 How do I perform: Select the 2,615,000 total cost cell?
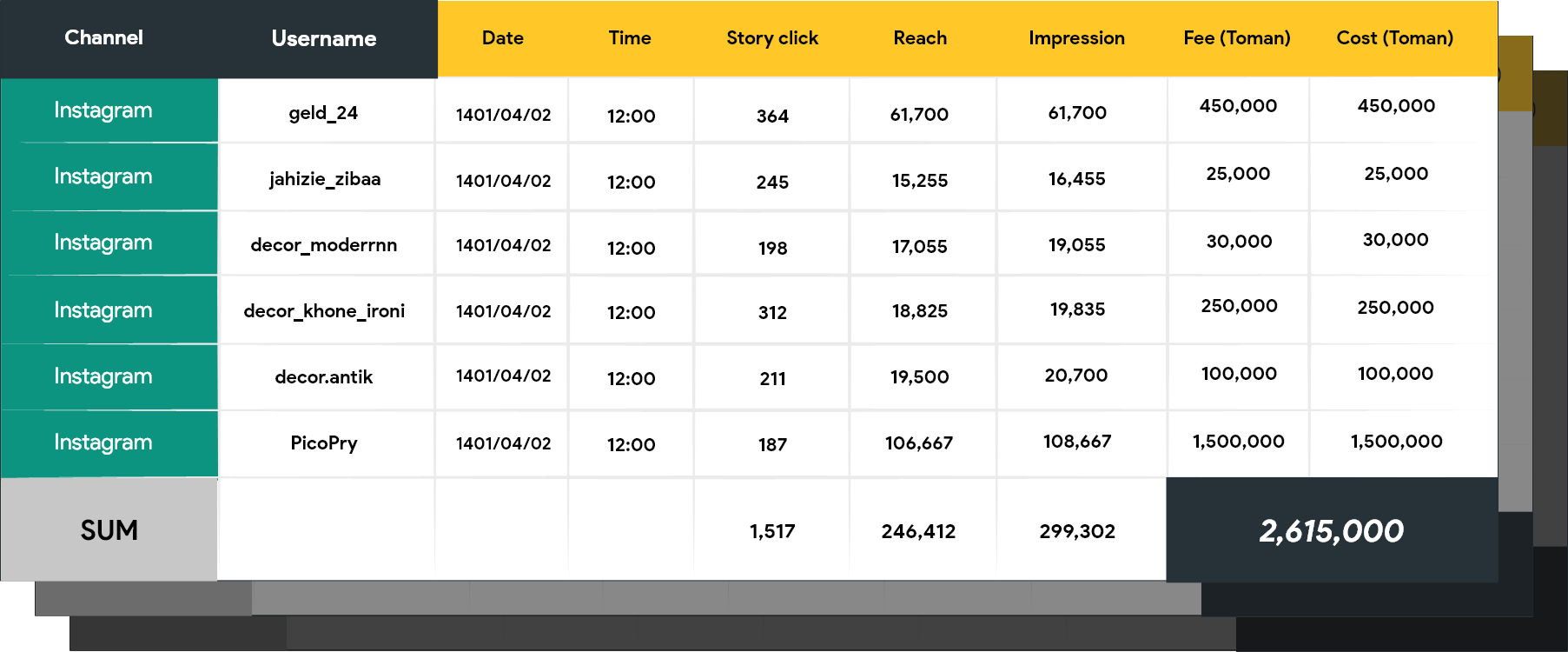click(1331, 531)
